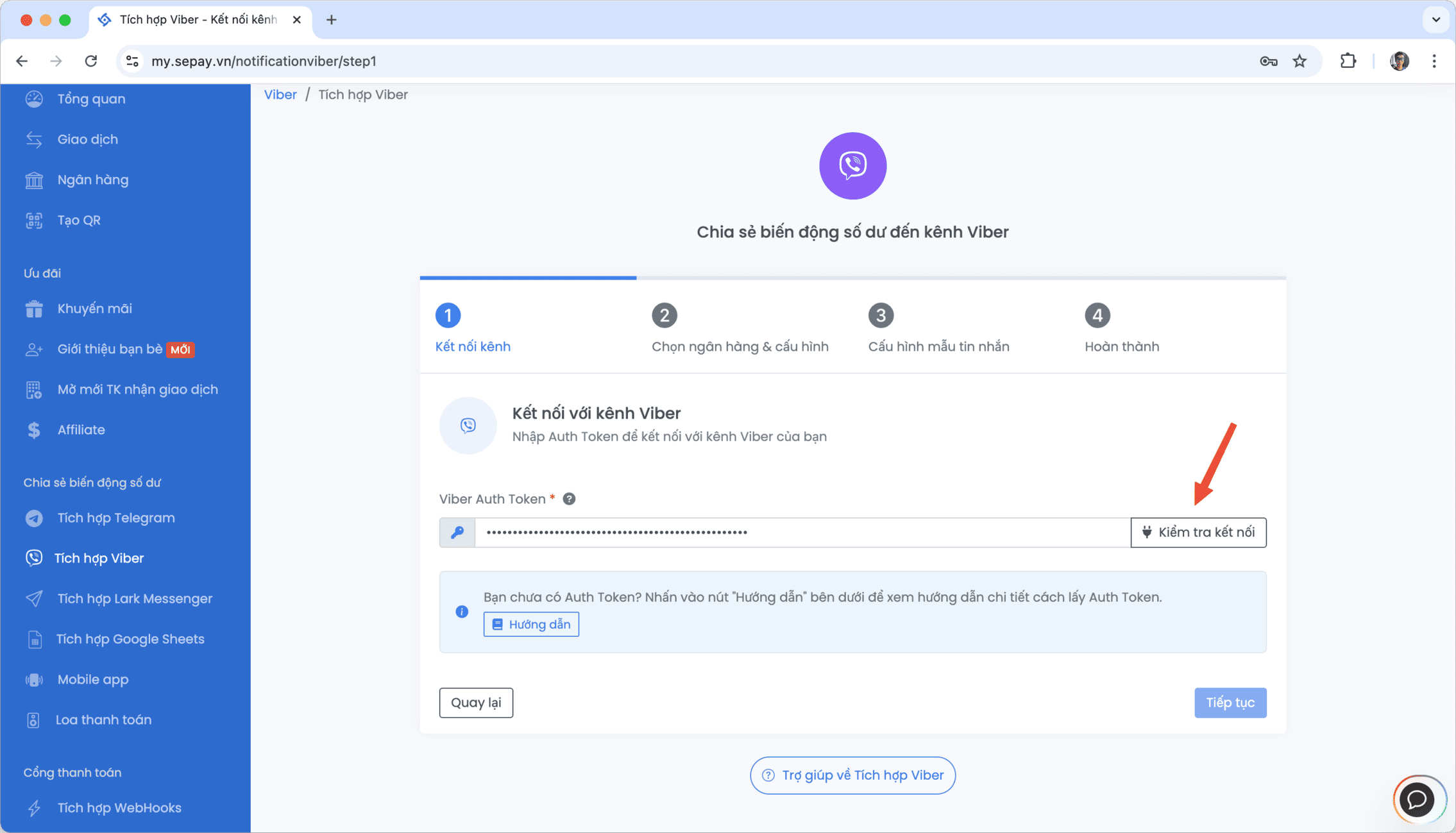This screenshot has height=833, width=1456.
Task: Select step 2 Chọn ngân hàng & cấu hình
Action: (x=740, y=328)
